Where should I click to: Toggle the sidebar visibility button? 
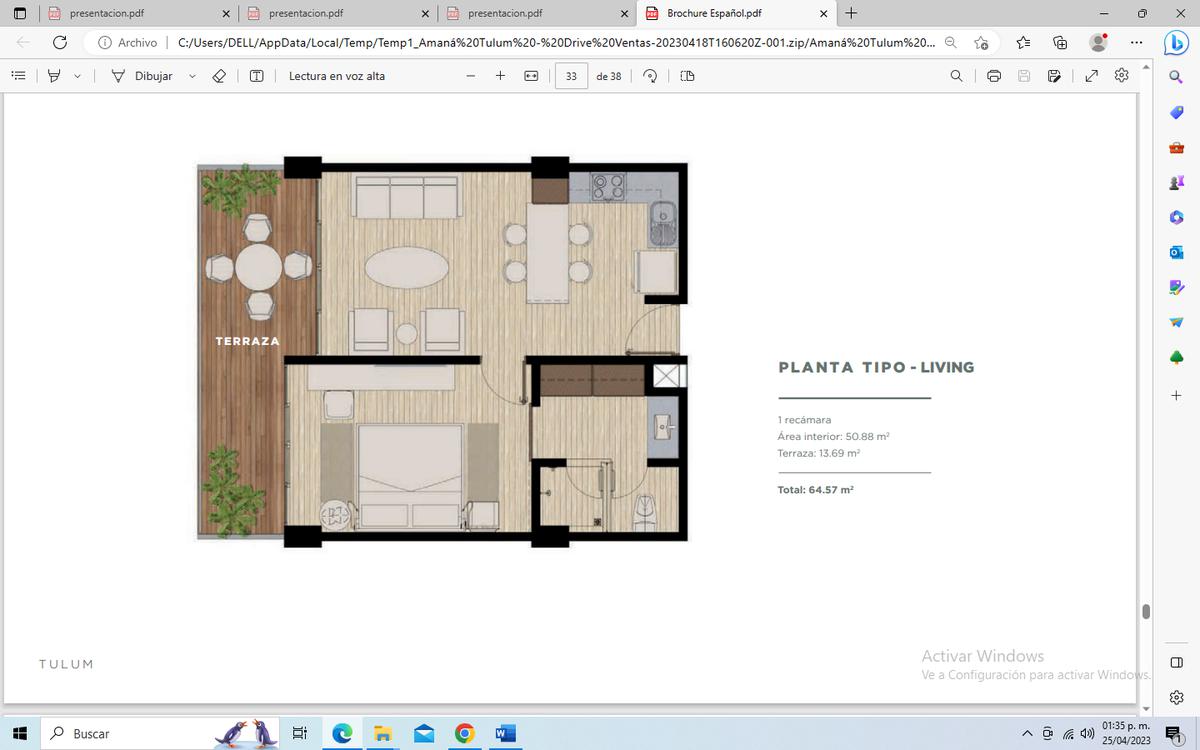point(1176,662)
